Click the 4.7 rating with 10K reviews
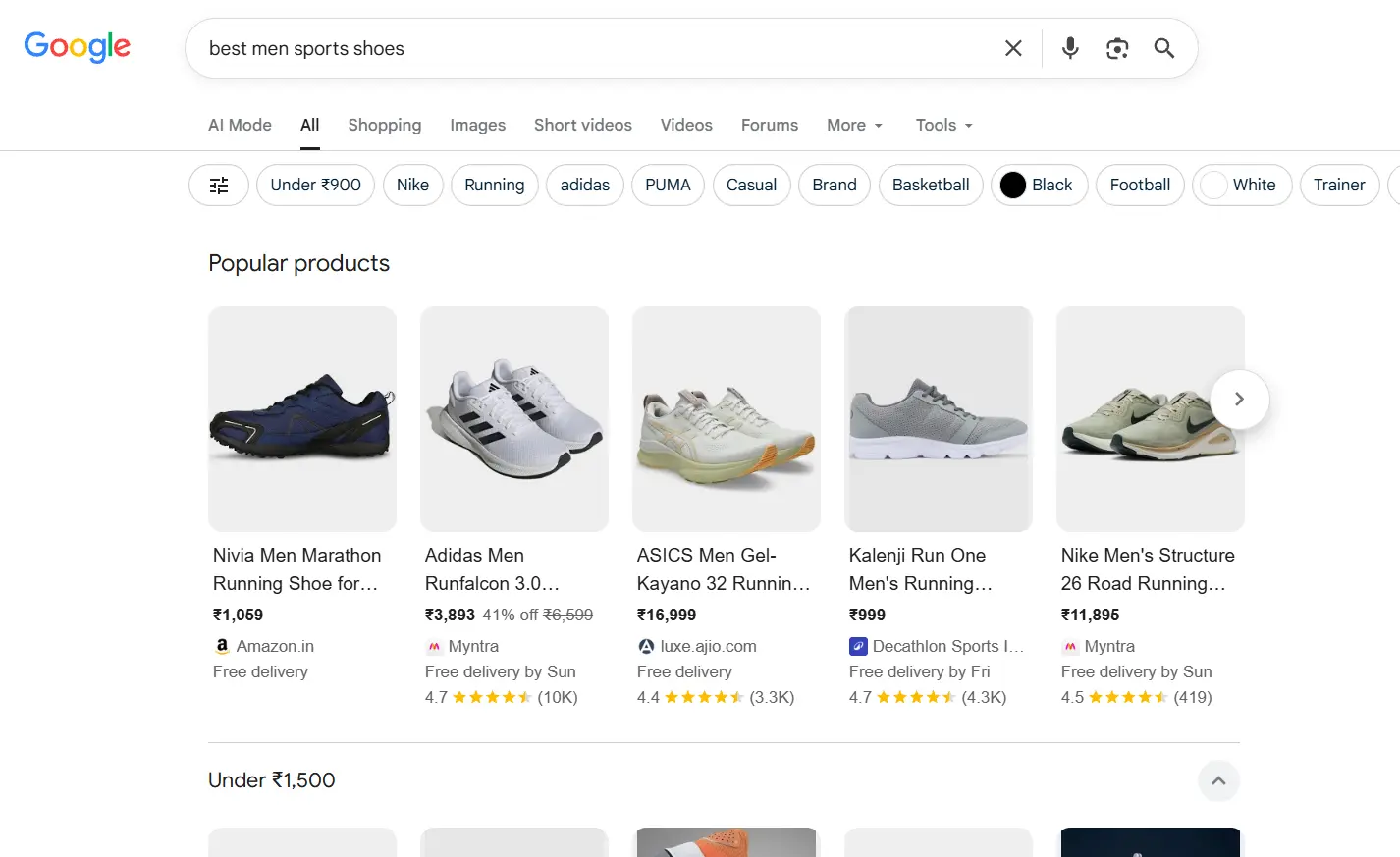The image size is (1400, 857). pos(502,697)
